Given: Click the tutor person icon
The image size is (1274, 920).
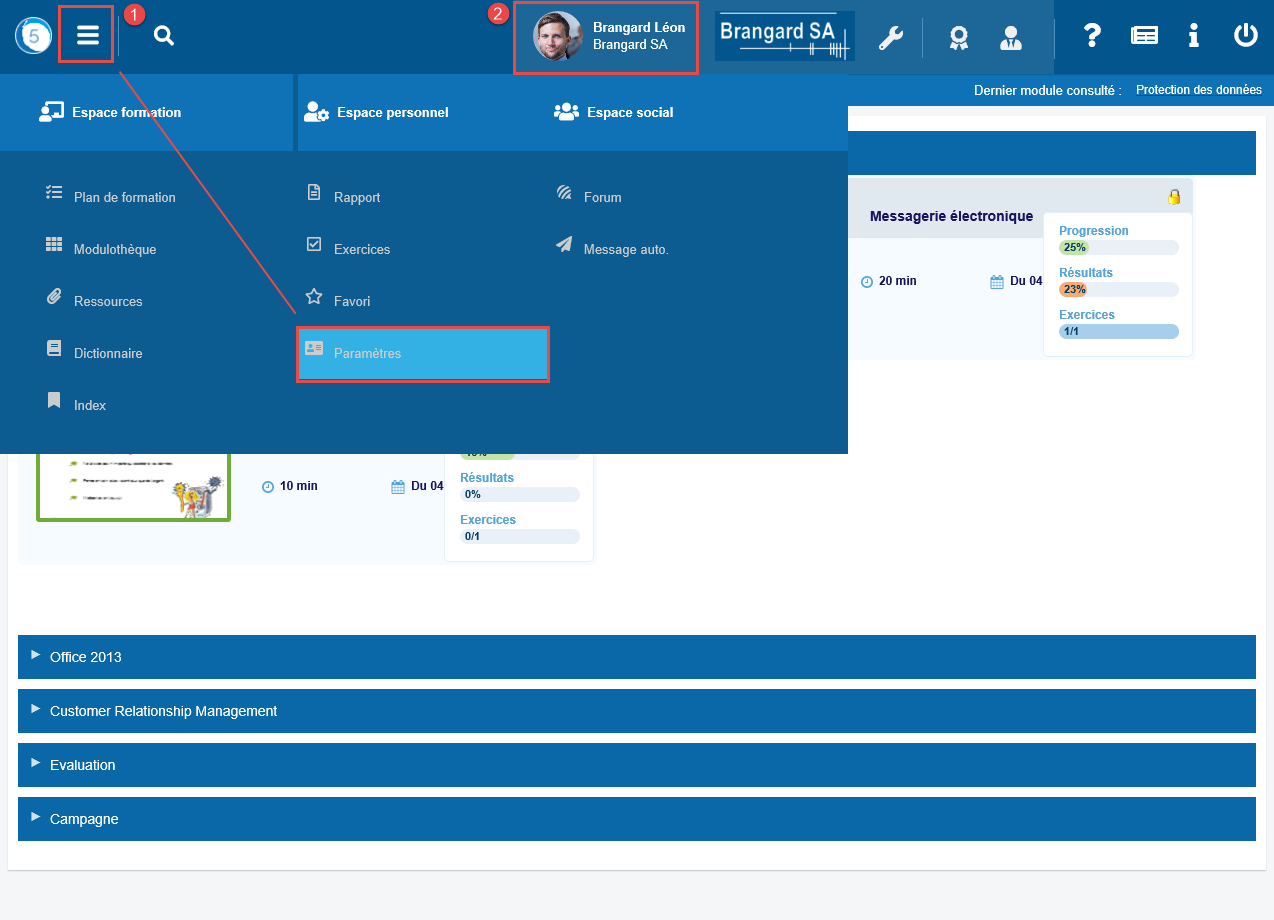Looking at the screenshot, I should pos(1010,38).
